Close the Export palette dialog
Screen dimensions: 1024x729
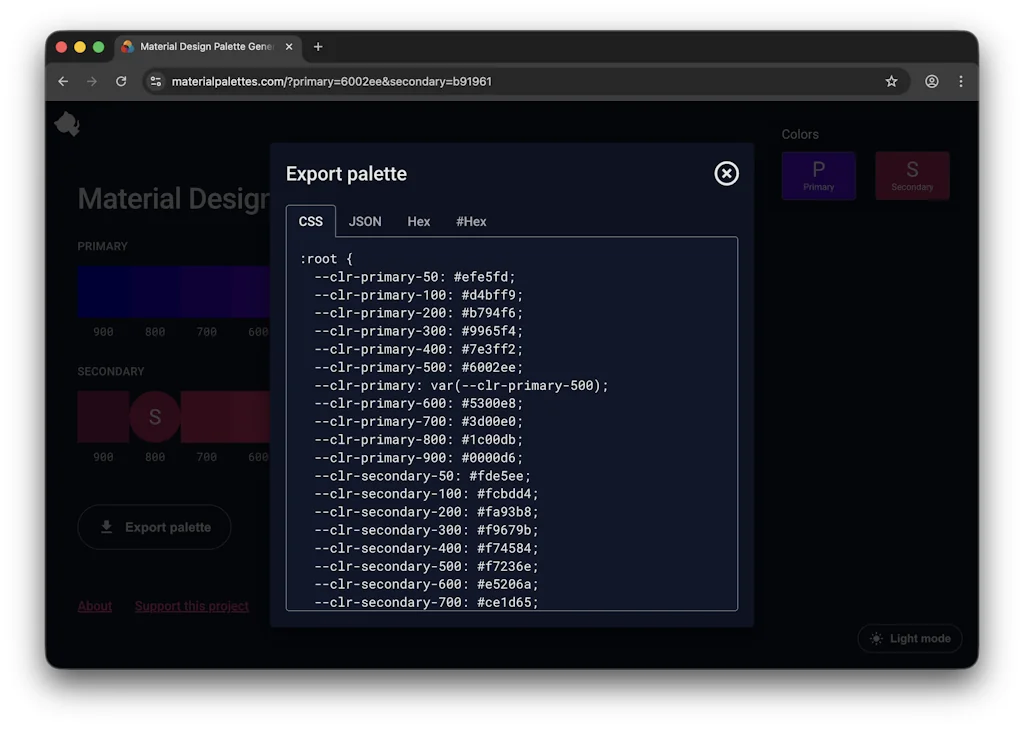[726, 173]
